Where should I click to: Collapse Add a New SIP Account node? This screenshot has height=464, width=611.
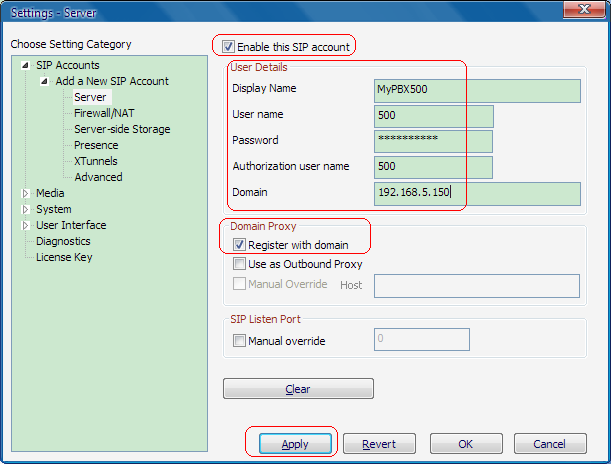(x=44, y=82)
